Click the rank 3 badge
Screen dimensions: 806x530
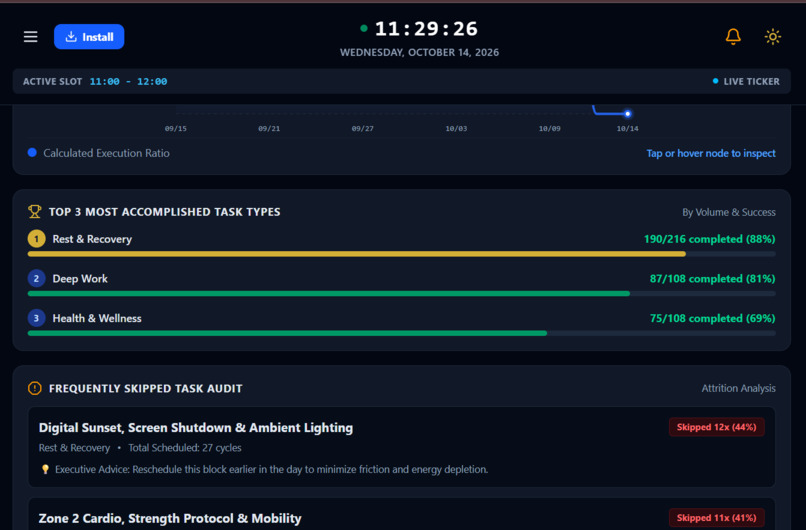pyautogui.click(x=36, y=318)
